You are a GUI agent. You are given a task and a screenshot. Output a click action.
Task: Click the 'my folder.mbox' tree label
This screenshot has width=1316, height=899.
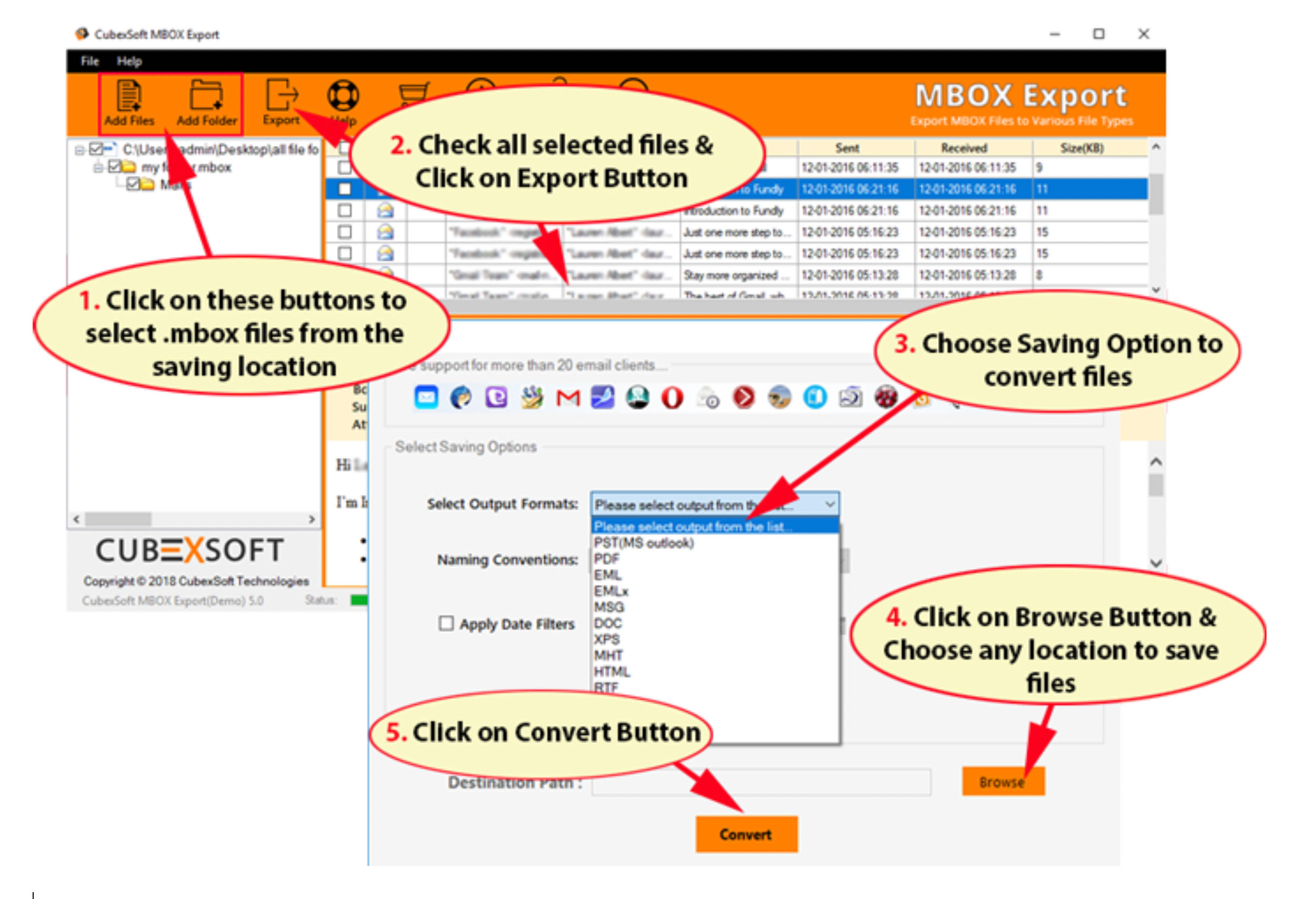click(x=186, y=167)
